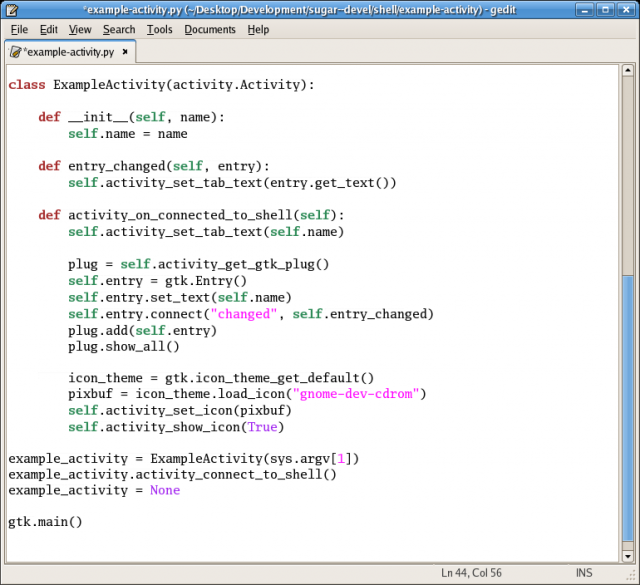Show the Tools menu
This screenshot has width=640, height=585.
pos(160,30)
